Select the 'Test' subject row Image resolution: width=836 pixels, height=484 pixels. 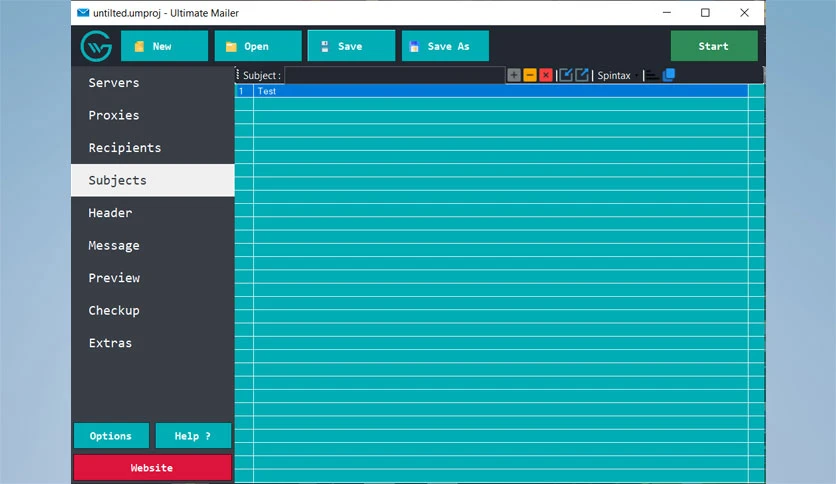500,91
